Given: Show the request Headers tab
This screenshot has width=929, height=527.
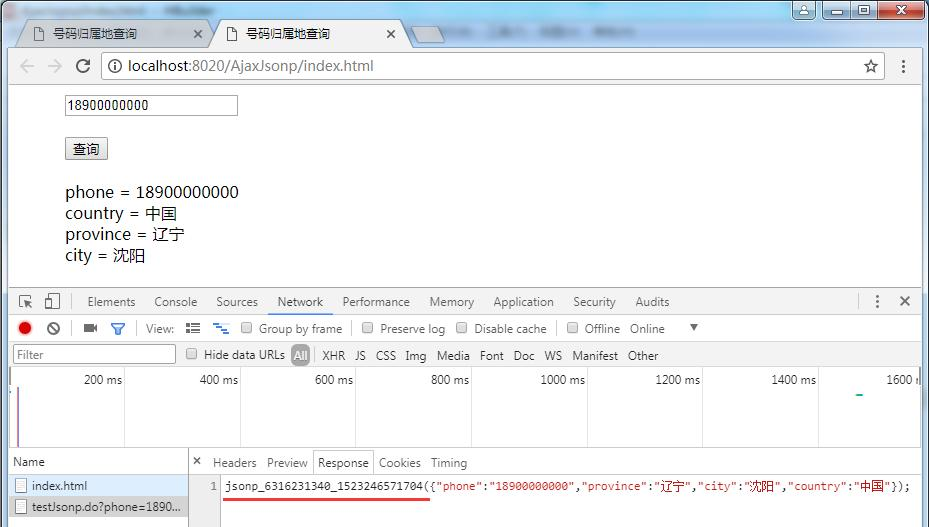Looking at the screenshot, I should coord(235,462).
